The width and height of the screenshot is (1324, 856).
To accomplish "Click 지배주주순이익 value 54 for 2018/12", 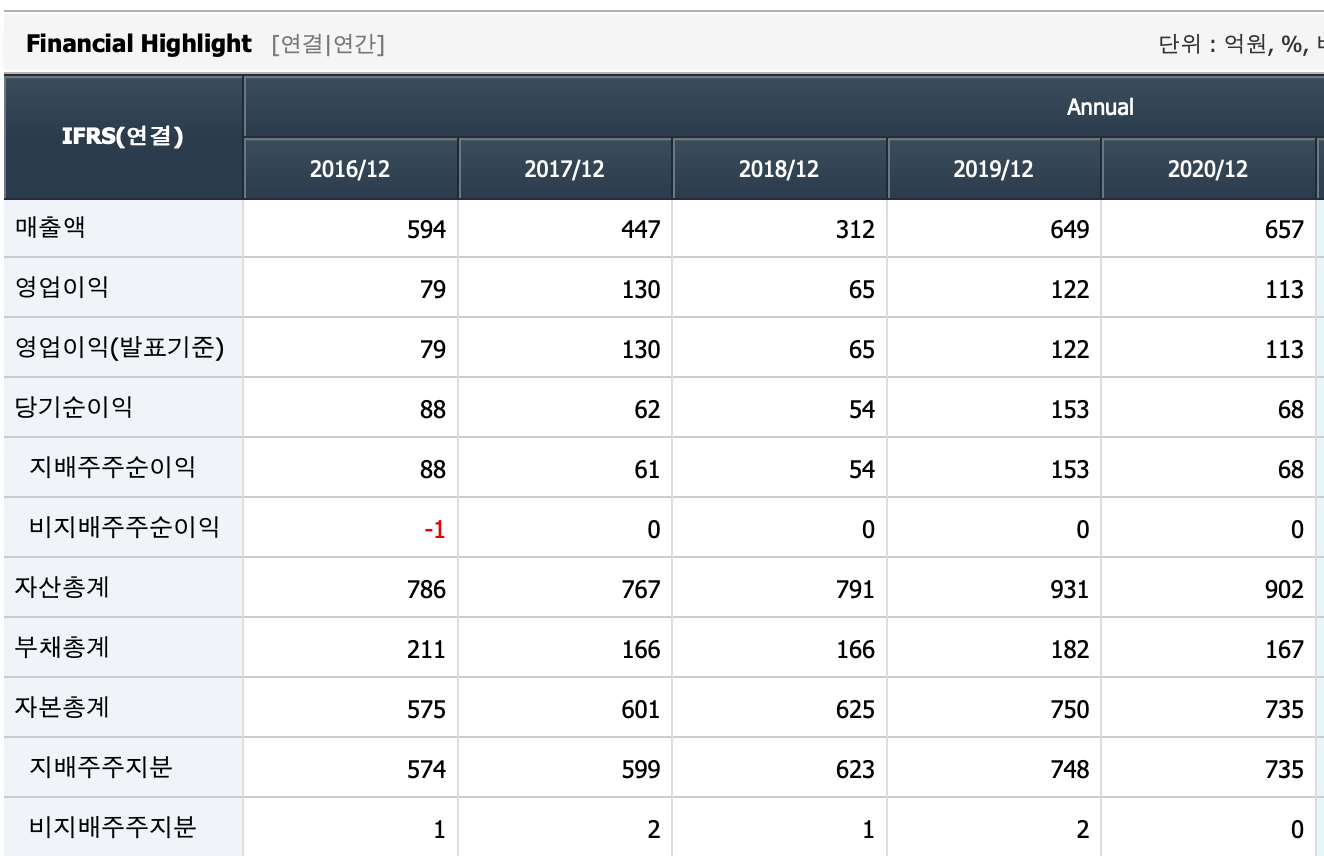I will pyautogui.click(x=862, y=470).
